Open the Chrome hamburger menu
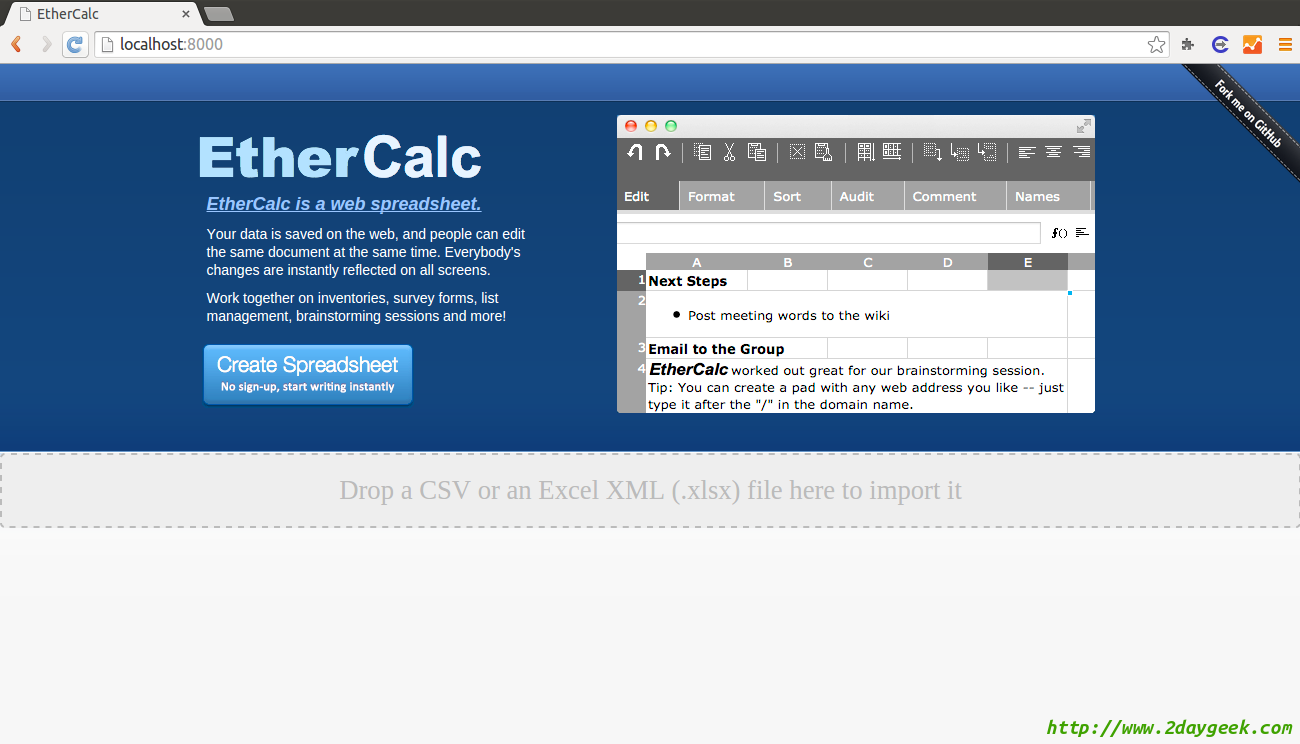The image size is (1300, 744). point(1285,44)
